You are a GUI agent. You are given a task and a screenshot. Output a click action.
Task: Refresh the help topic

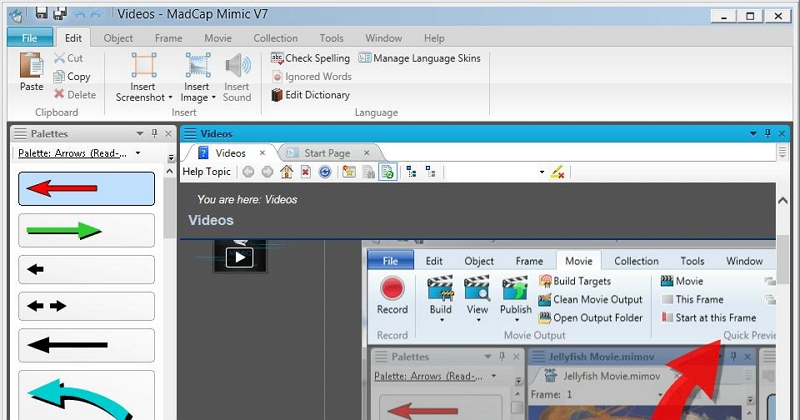point(325,172)
